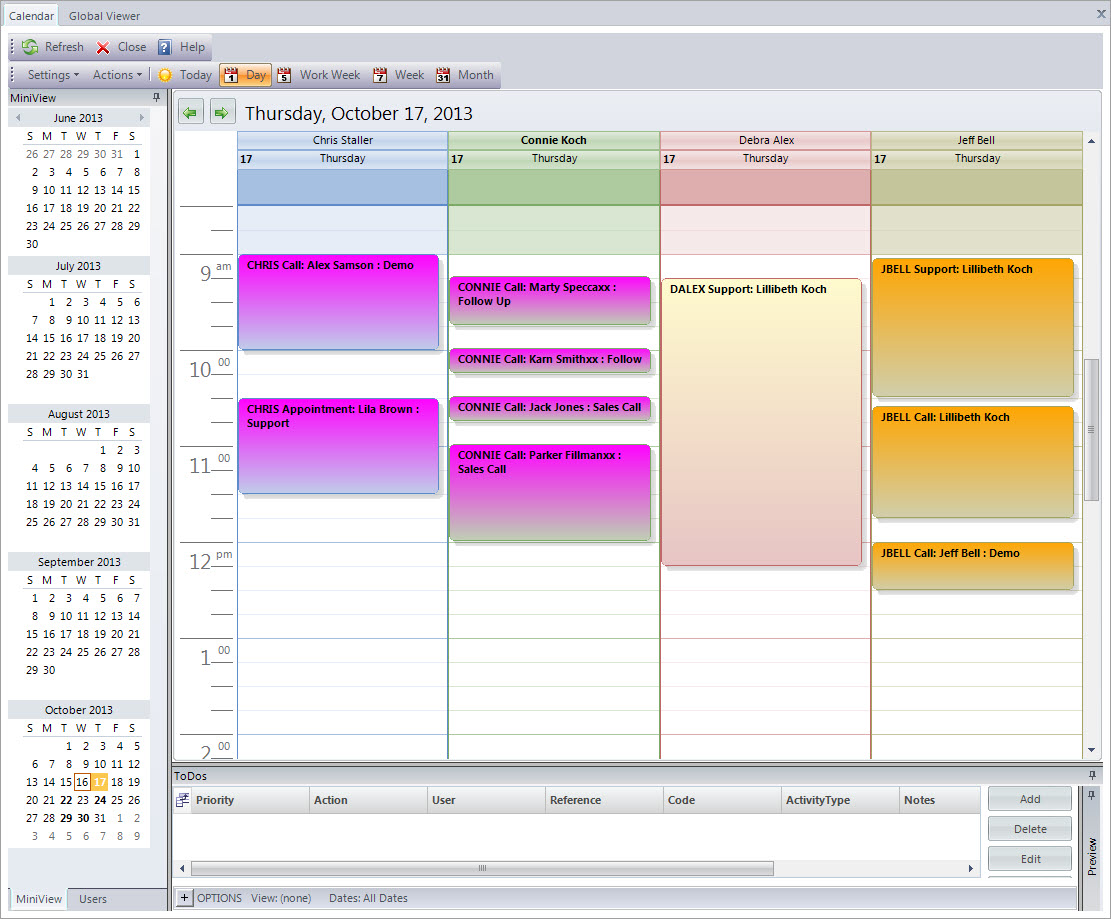The width and height of the screenshot is (1111, 919).
Task: Click the User column header
Action: coord(487,800)
